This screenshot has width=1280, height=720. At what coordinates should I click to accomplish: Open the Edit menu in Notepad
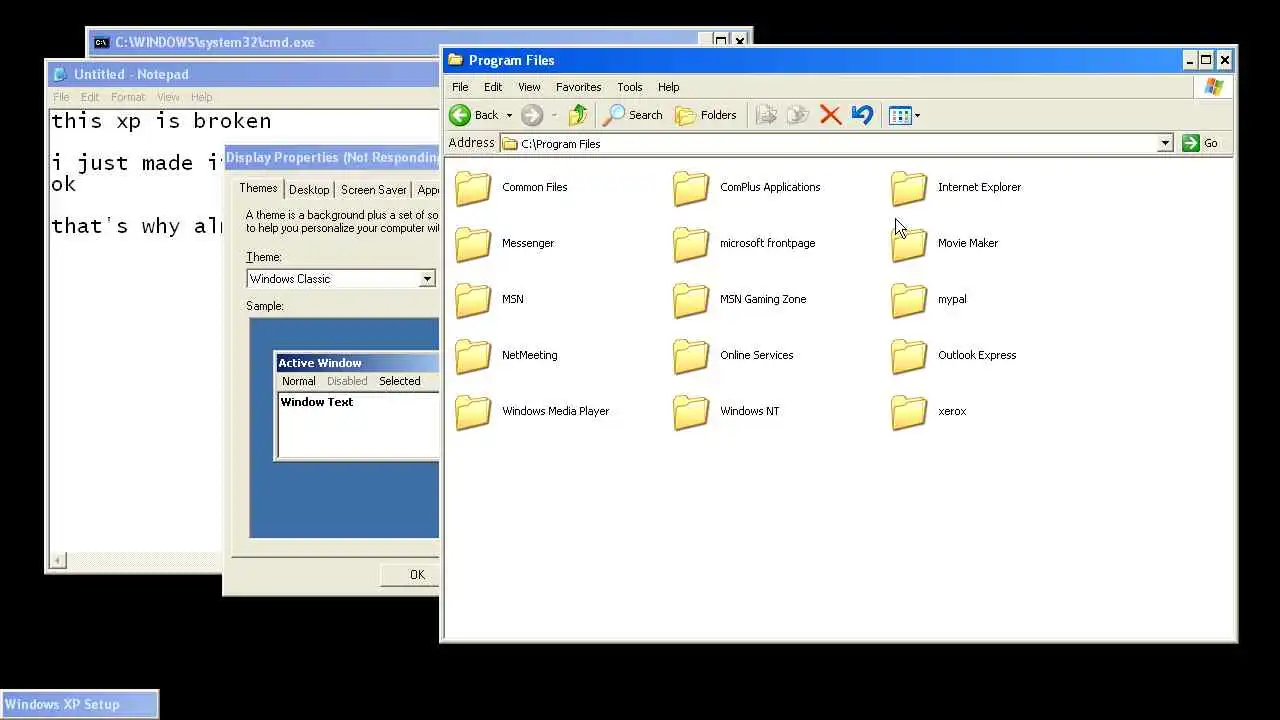90,97
